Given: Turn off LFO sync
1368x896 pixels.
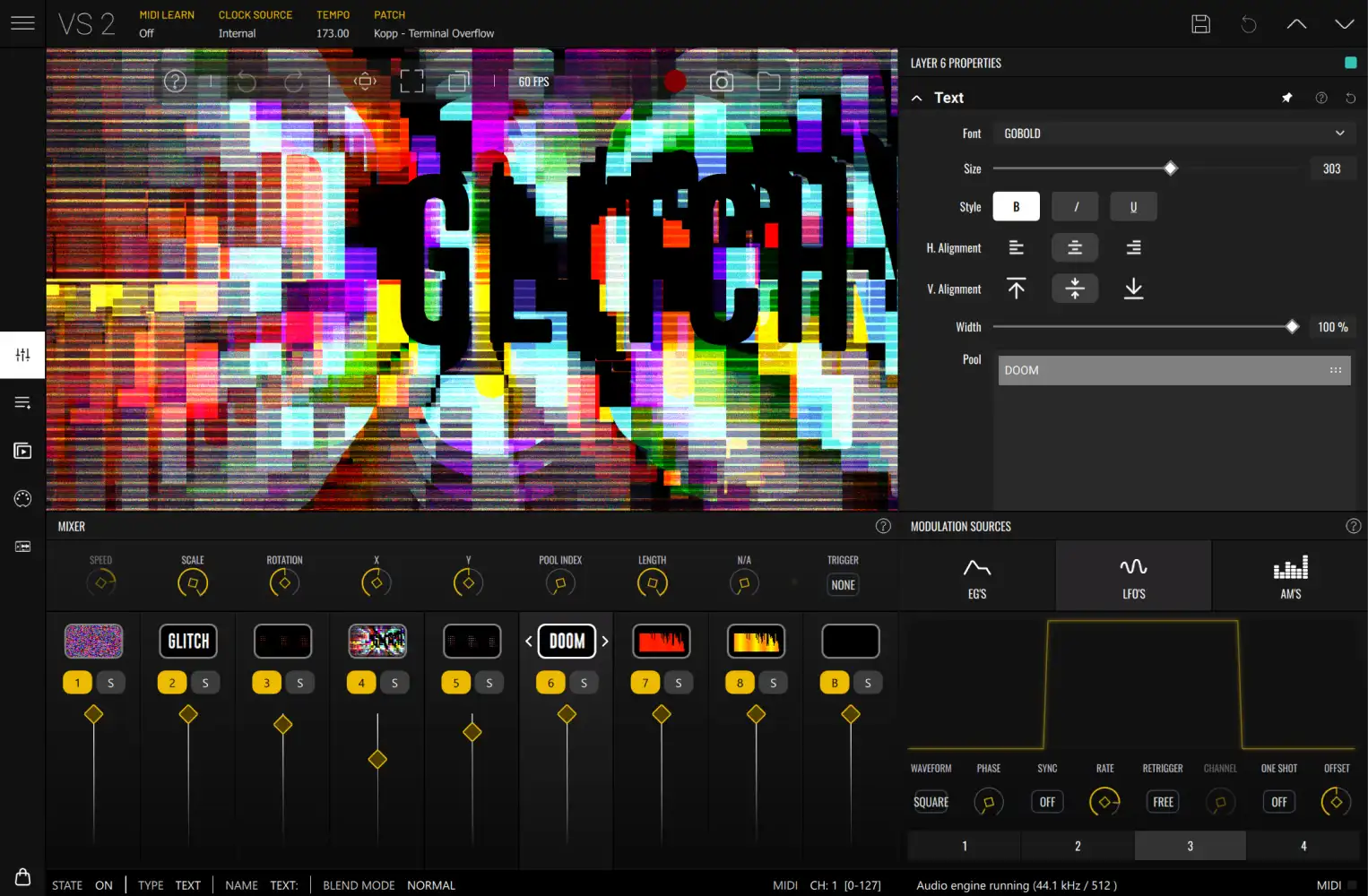Looking at the screenshot, I should [1046, 801].
